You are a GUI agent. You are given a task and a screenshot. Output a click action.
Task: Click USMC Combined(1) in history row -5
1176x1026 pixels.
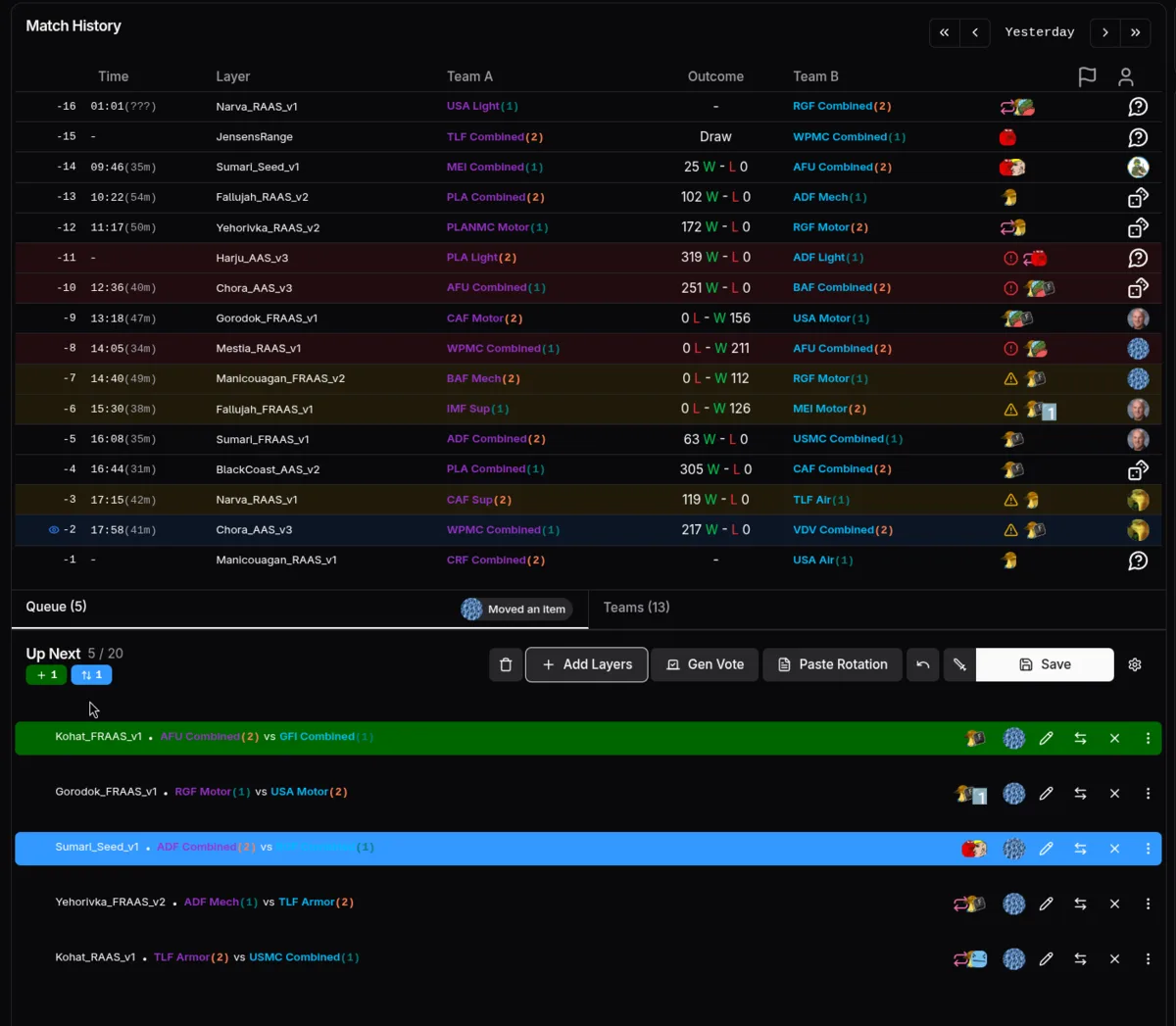coord(848,439)
